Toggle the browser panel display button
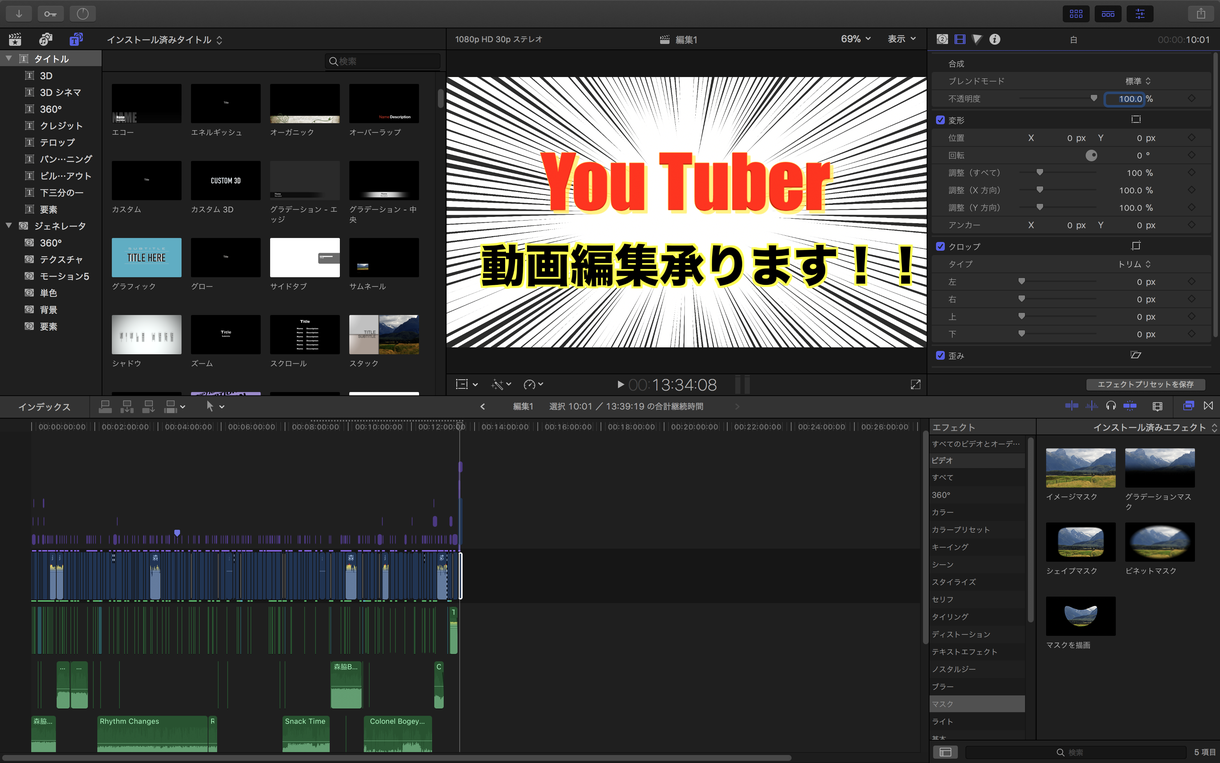This screenshot has height=763, width=1220. click(1076, 14)
